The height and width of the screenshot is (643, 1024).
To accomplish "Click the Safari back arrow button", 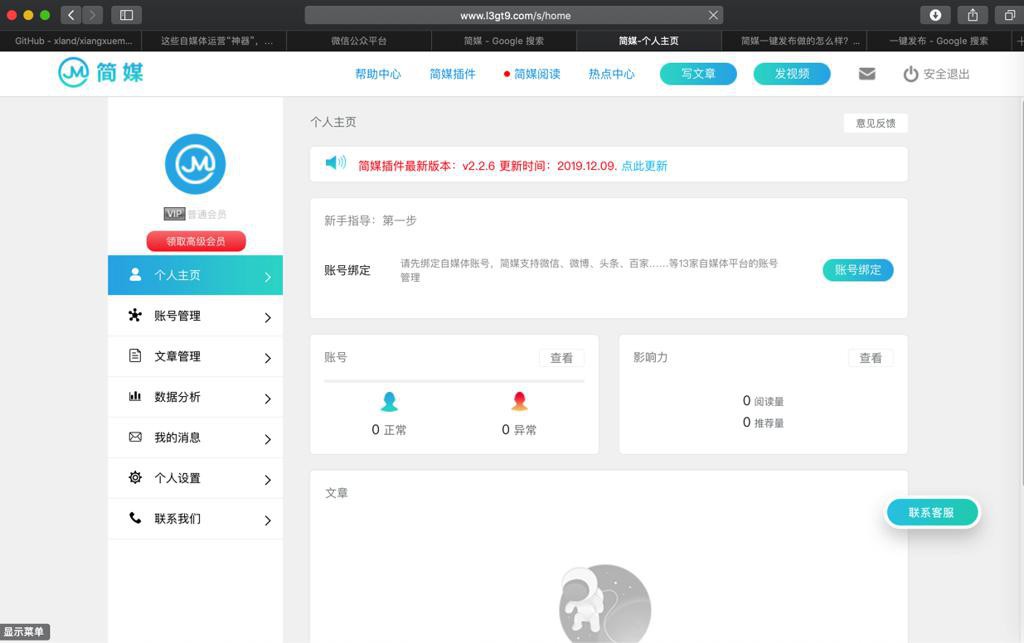I will coord(71,15).
